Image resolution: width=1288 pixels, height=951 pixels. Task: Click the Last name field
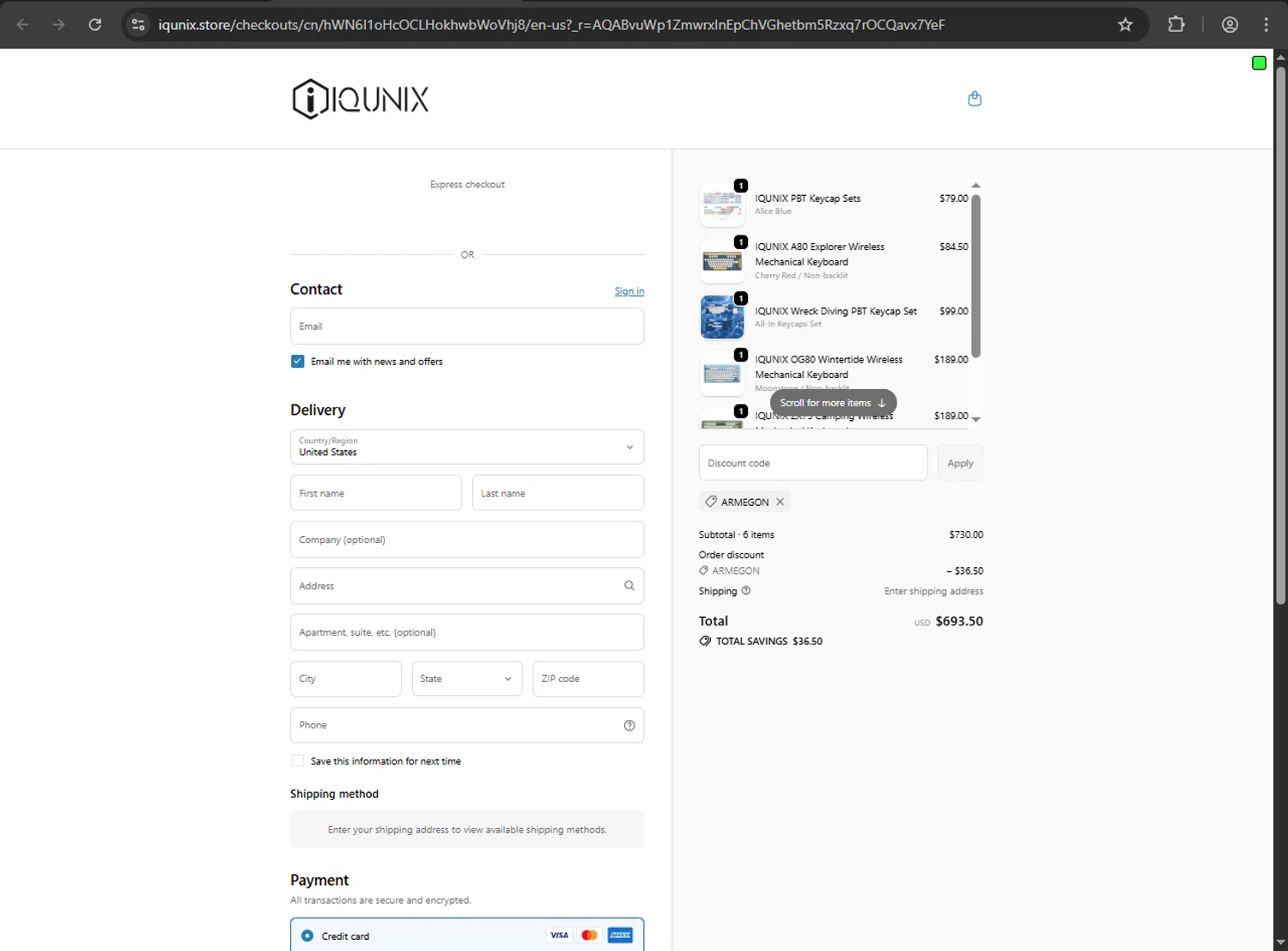coord(558,493)
